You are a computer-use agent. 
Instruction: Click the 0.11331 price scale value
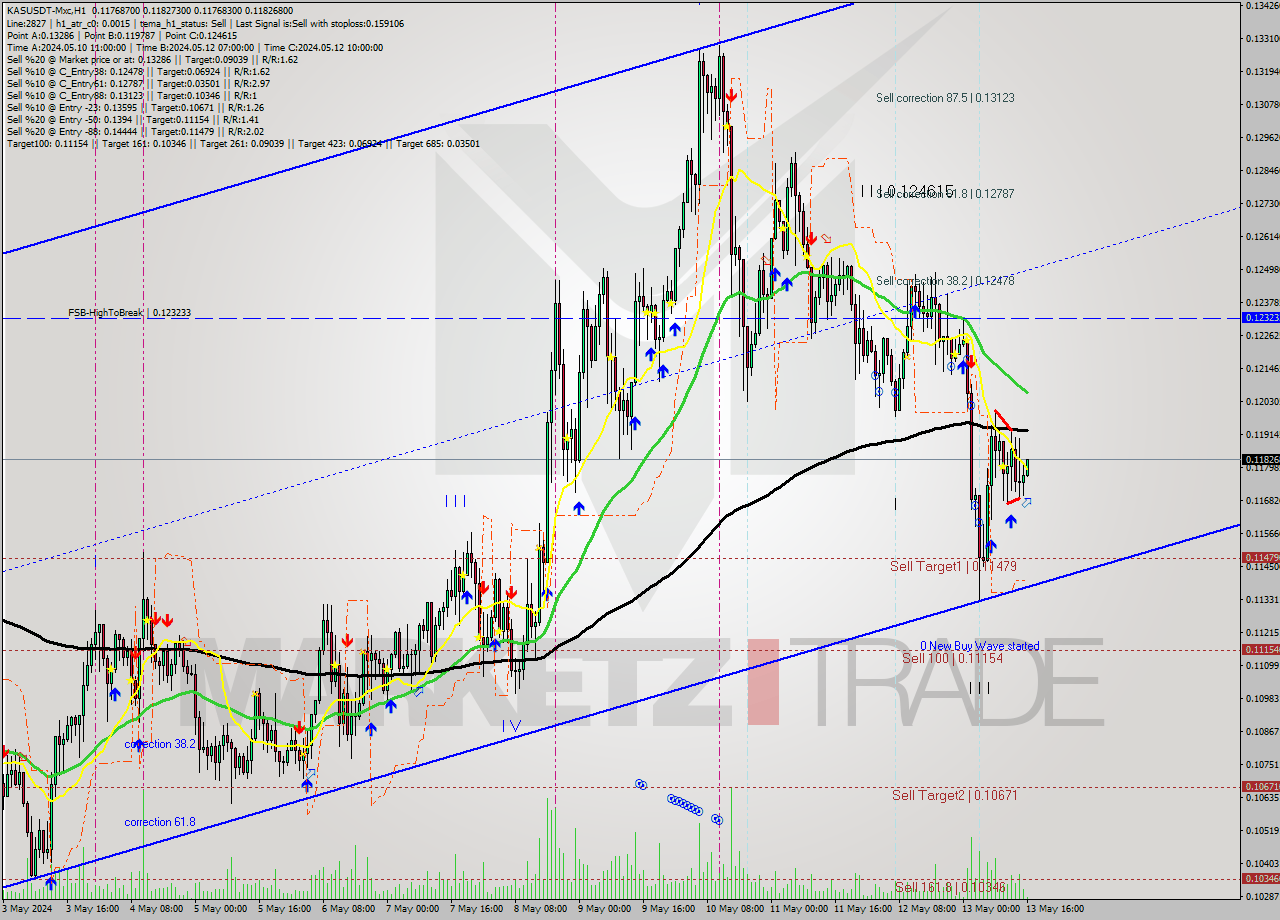[1262, 599]
